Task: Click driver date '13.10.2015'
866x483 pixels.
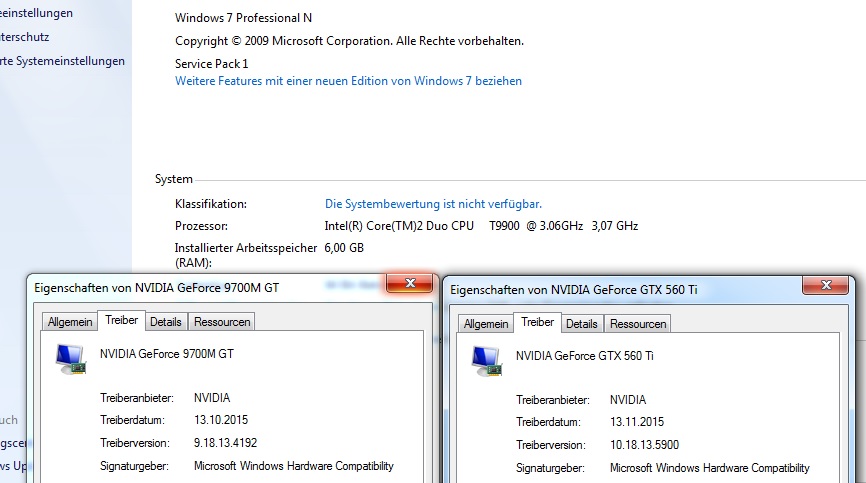Action: 221,420
